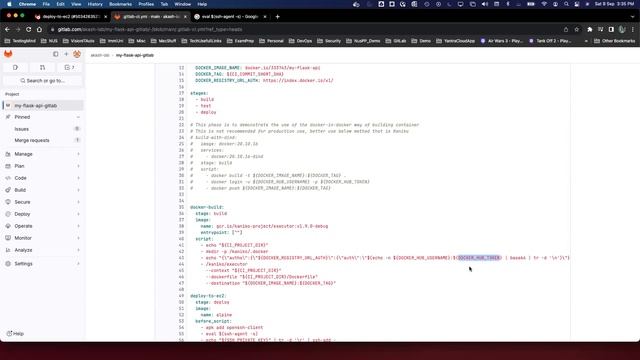The width and height of the screenshot is (640, 360).
Task: Open the Apple menu
Action: point(9,4)
